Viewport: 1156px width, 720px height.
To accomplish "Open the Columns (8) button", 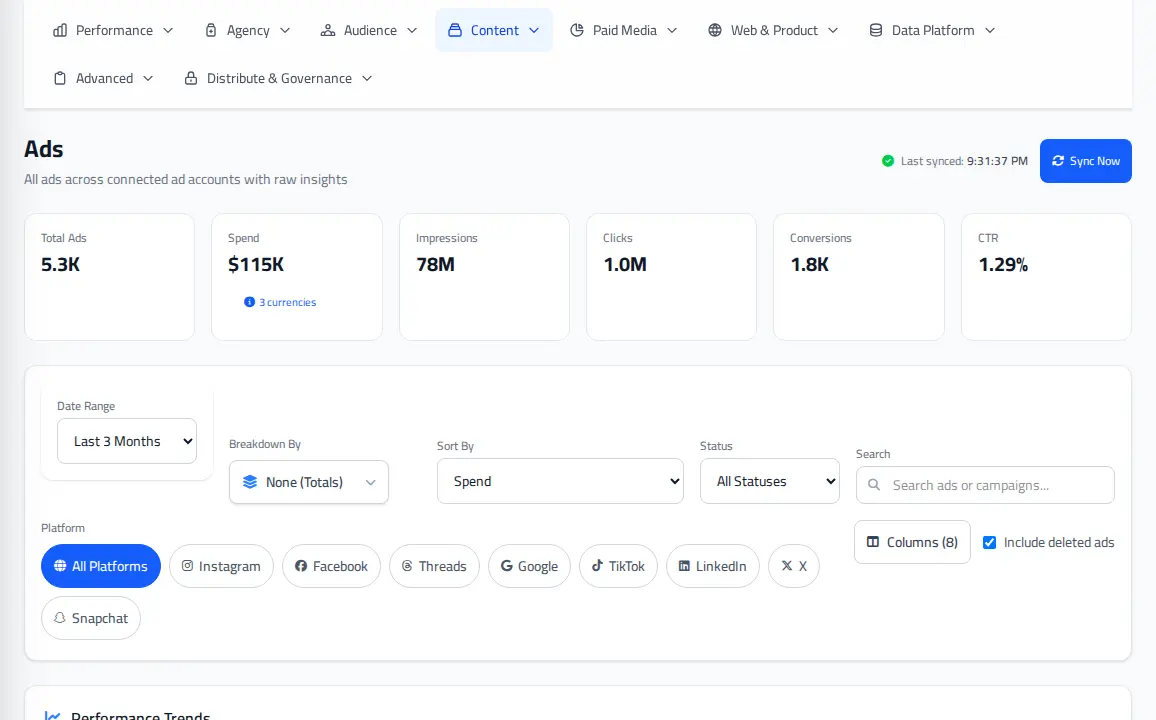I will (x=912, y=542).
